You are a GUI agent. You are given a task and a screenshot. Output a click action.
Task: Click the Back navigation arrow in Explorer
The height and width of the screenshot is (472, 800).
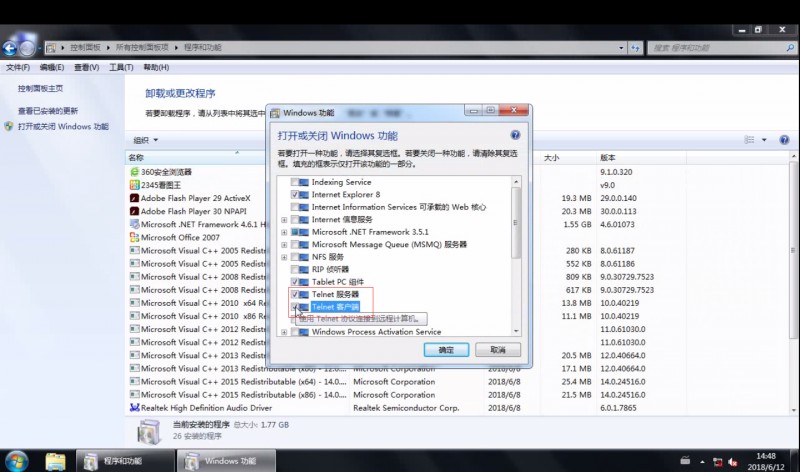pyautogui.click(x=9, y=48)
